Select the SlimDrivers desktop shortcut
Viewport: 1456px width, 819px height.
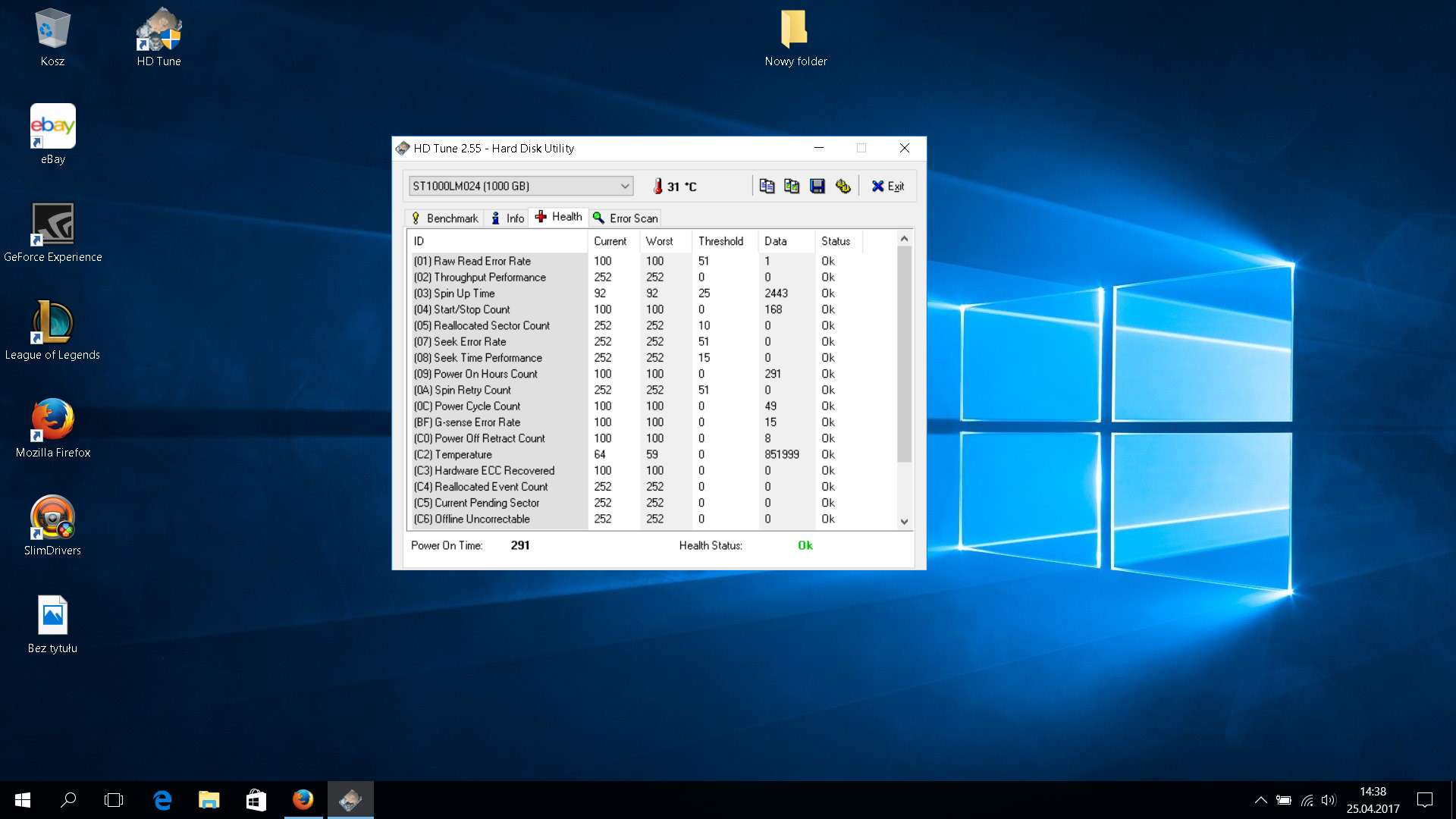tap(52, 526)
